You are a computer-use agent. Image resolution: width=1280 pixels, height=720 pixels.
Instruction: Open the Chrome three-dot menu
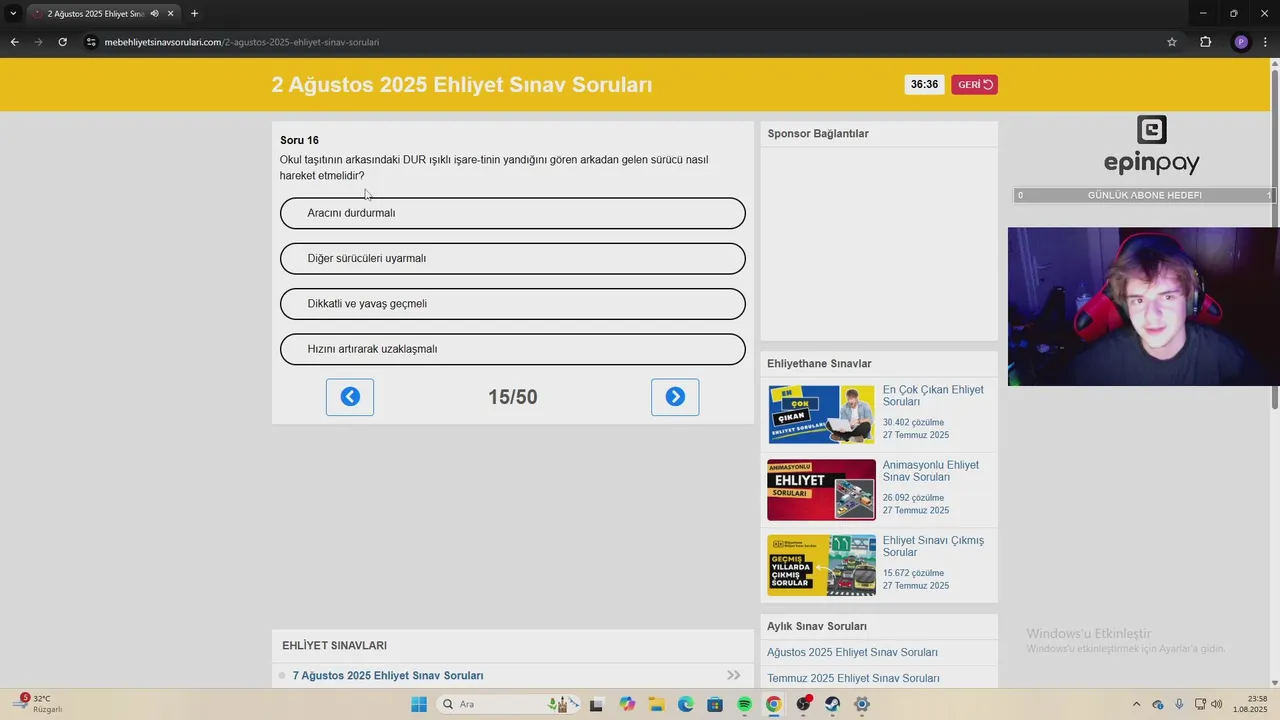pos(1264,42)
